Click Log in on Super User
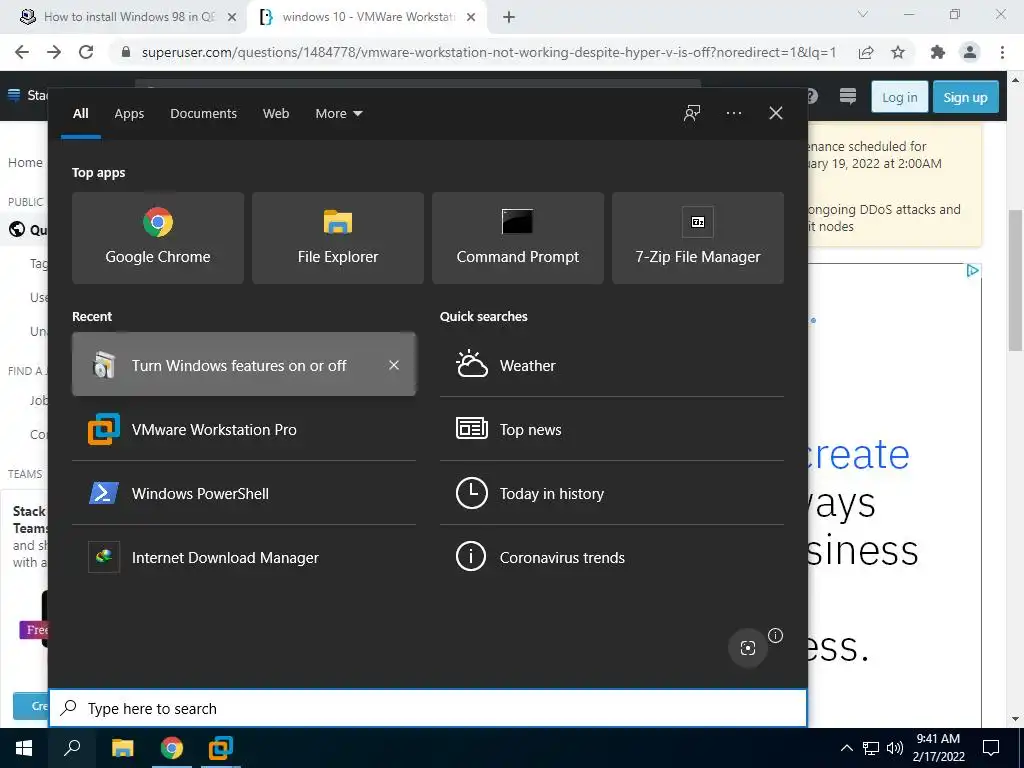Screen dimensions: 1024x768 (899, 97)
